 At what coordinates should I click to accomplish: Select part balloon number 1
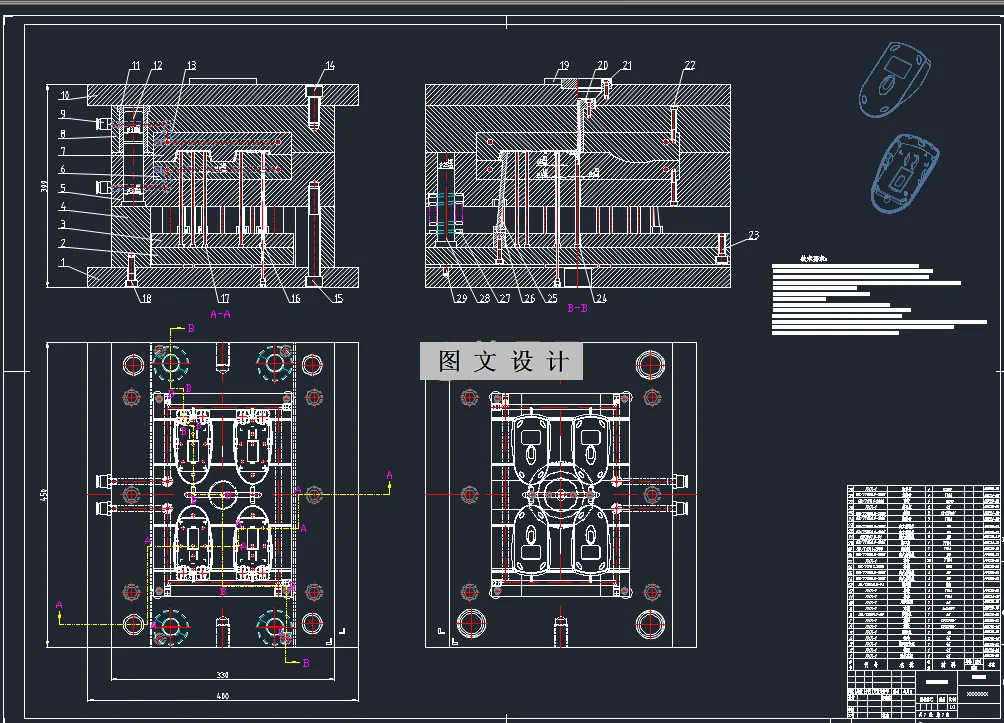pos(63,263)
